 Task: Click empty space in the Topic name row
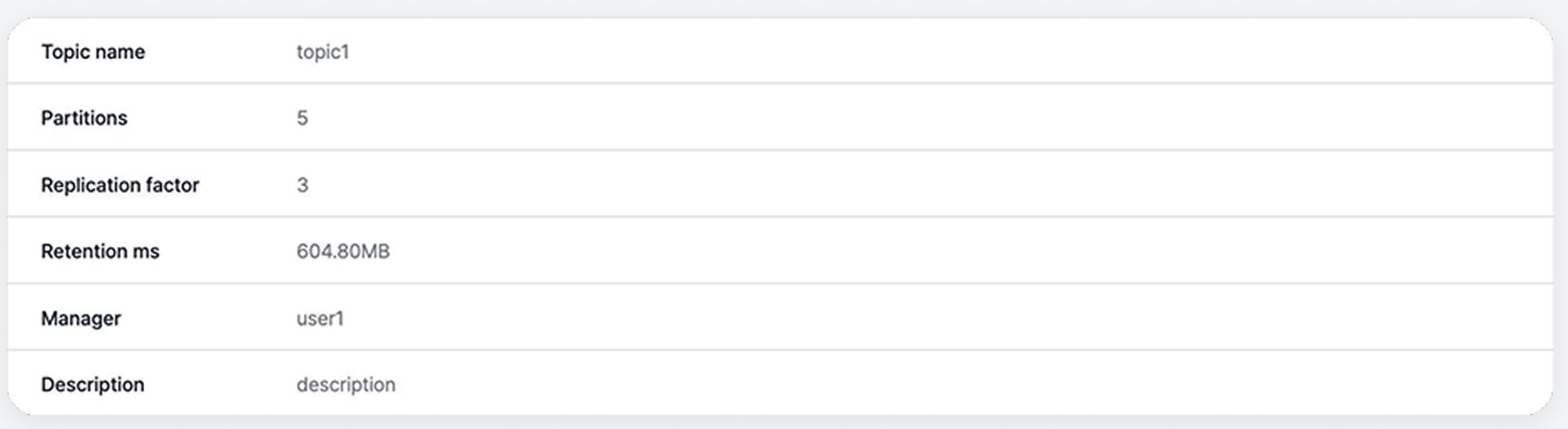click(x=901, y=51)
